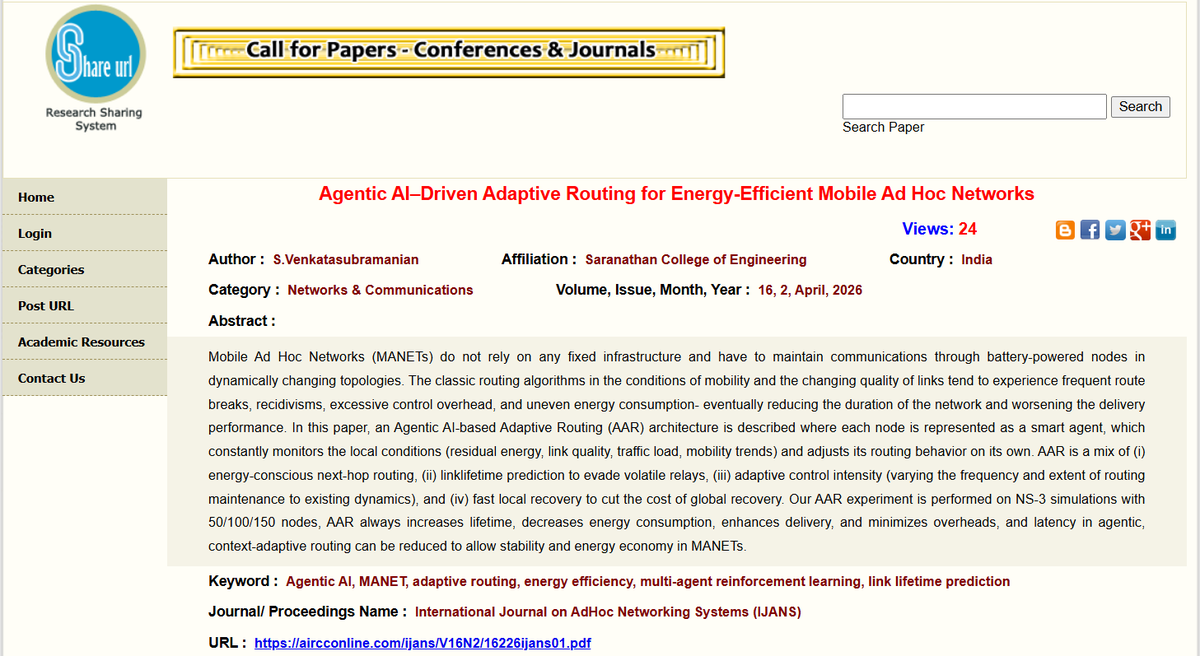Click Networks & Communications category value
The image size is (1200, 656).
click(380, 290)
